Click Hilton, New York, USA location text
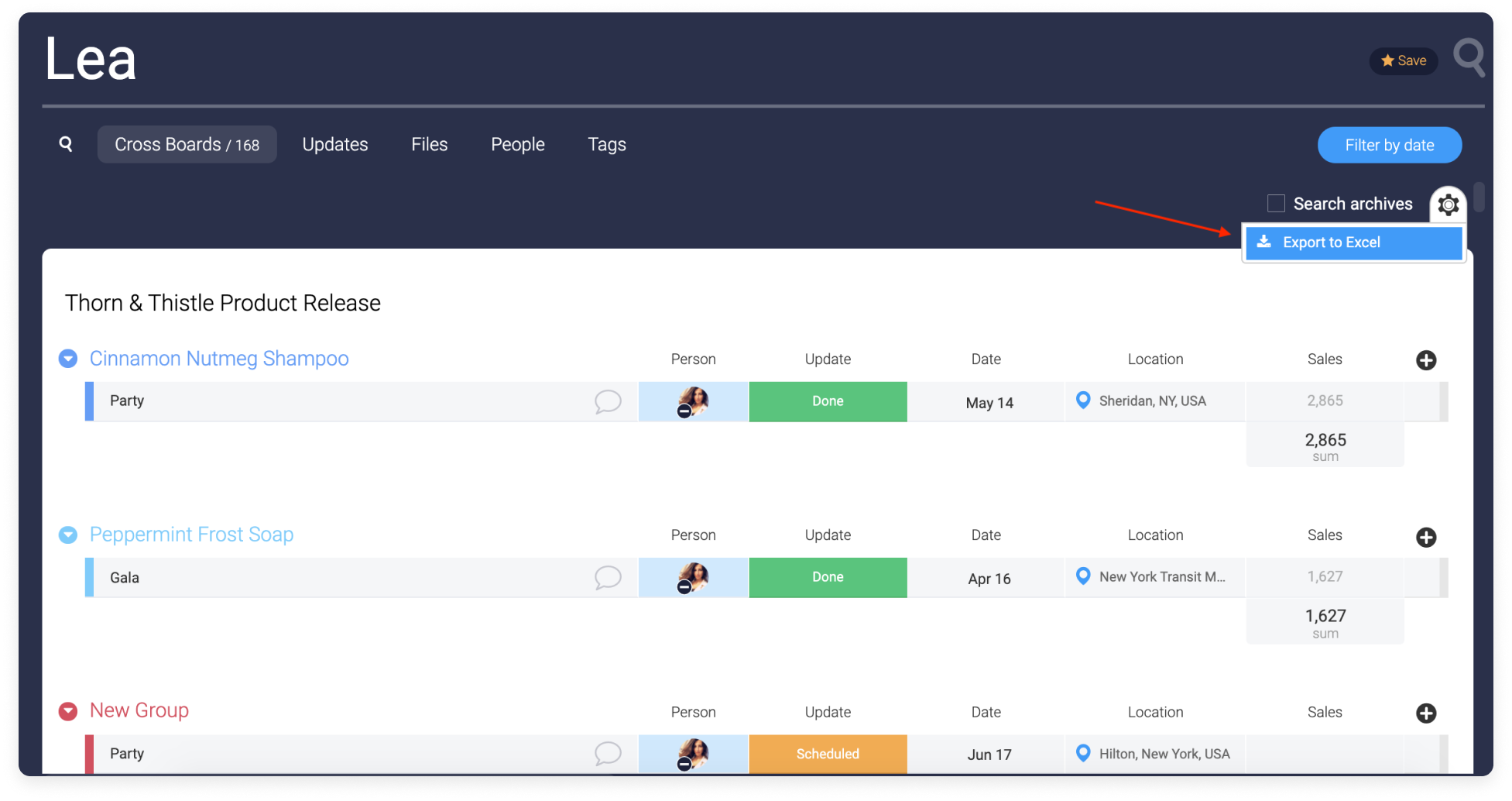 tap(1164, 754)
